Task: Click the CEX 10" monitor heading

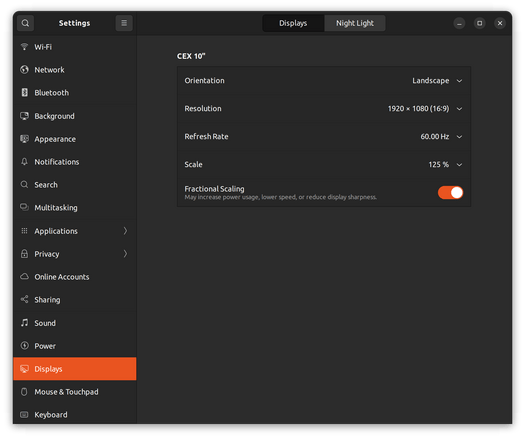Action: tap(191, 56)
